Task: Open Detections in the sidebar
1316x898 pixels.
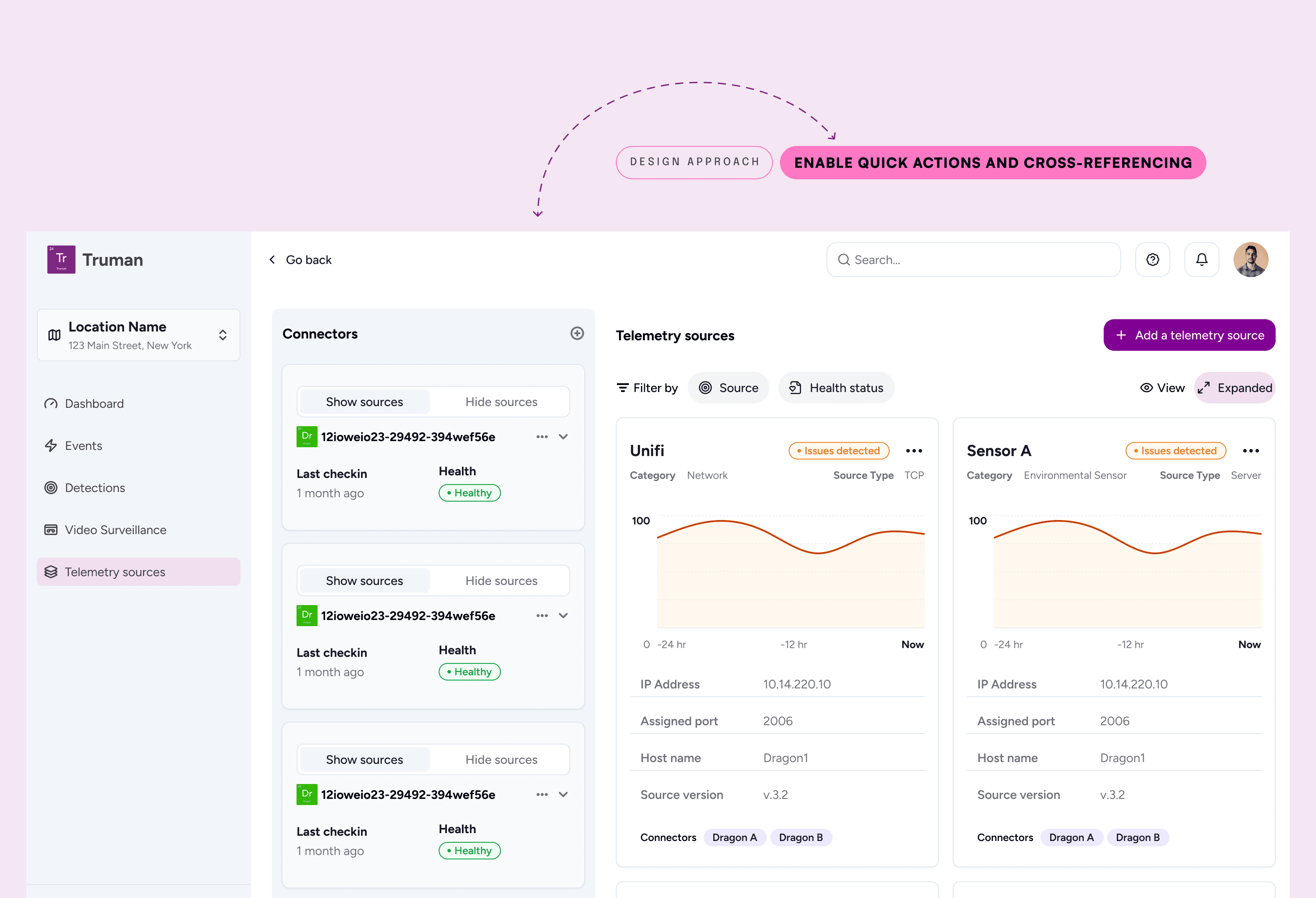Action: 95,488
